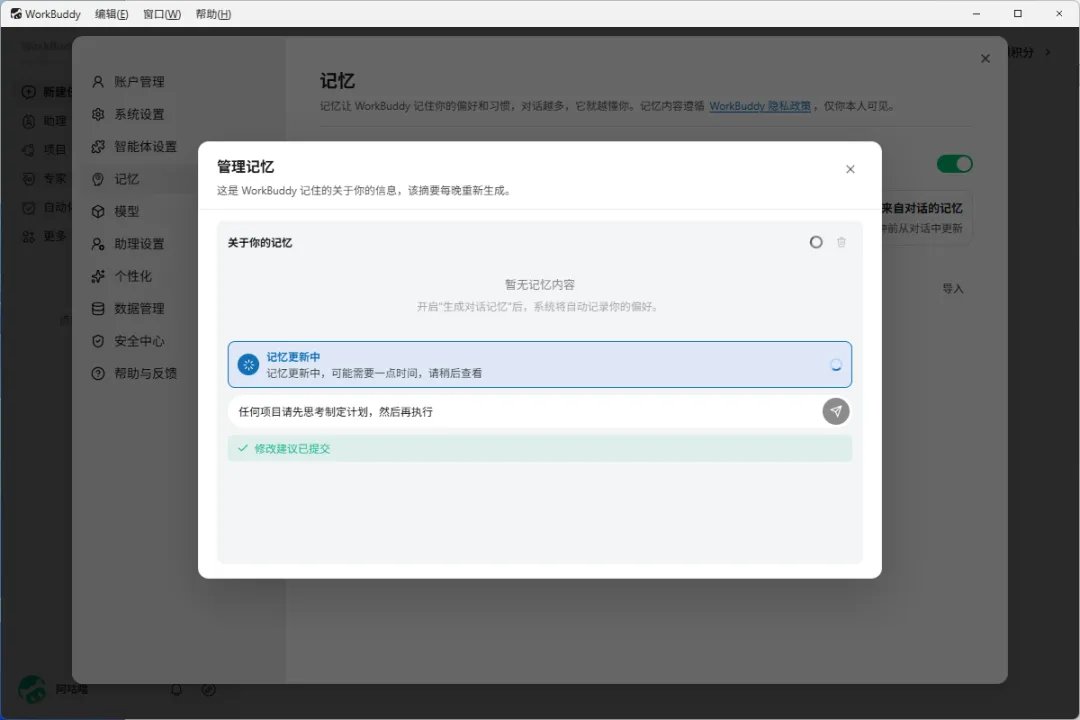Click the 模型 cube icon
Screen dimensions: 1080x720
coord(98,212)
